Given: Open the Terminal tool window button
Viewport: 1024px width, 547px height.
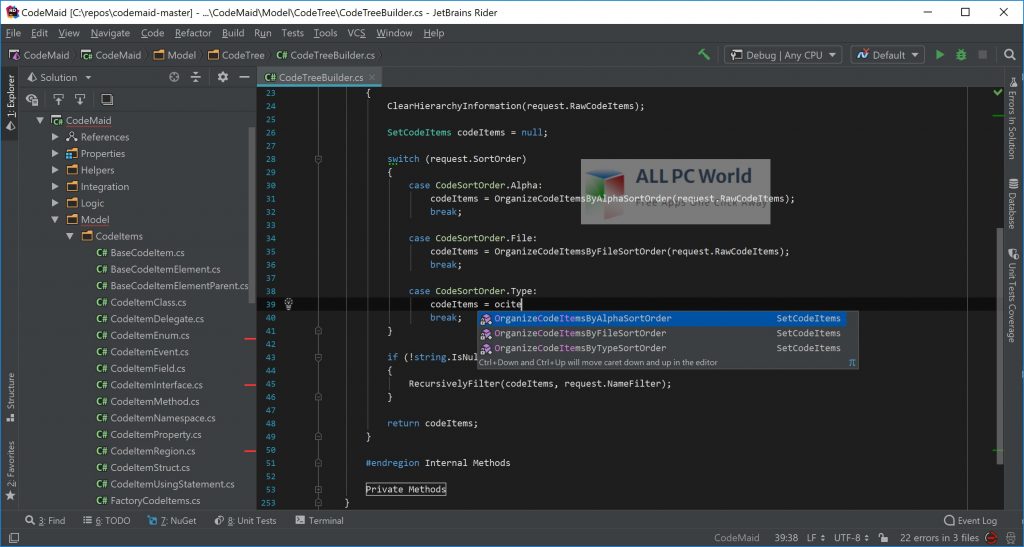Looking at the screenshot, I should coord(319,520).
